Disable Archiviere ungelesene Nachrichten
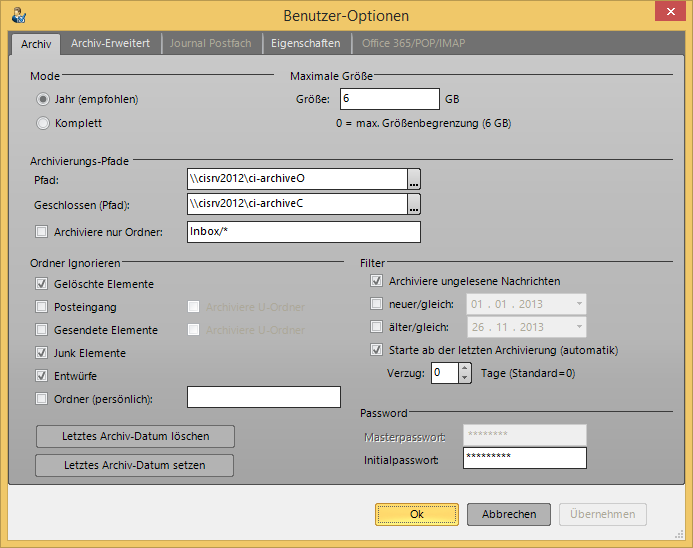Viewport: 693px width, 548px height. (x=377, y=281)
